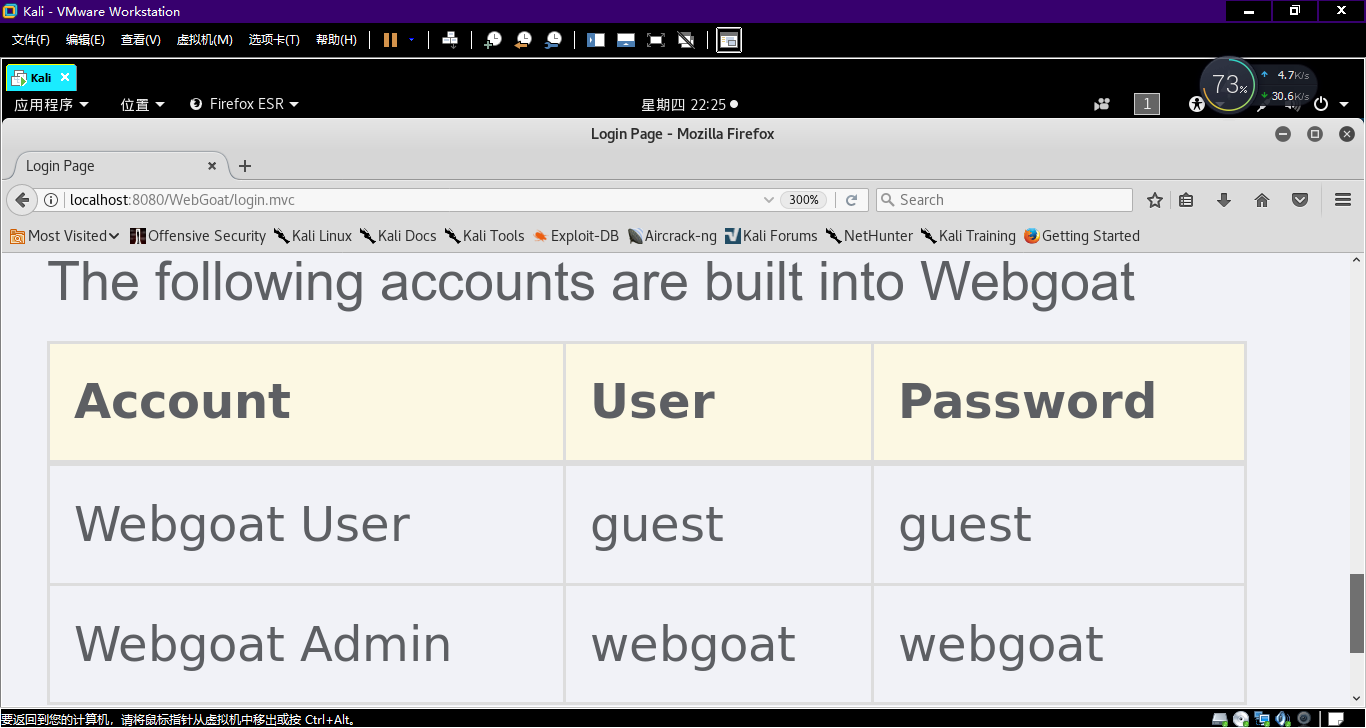Open the 文件(F) menu

[31, 40]
